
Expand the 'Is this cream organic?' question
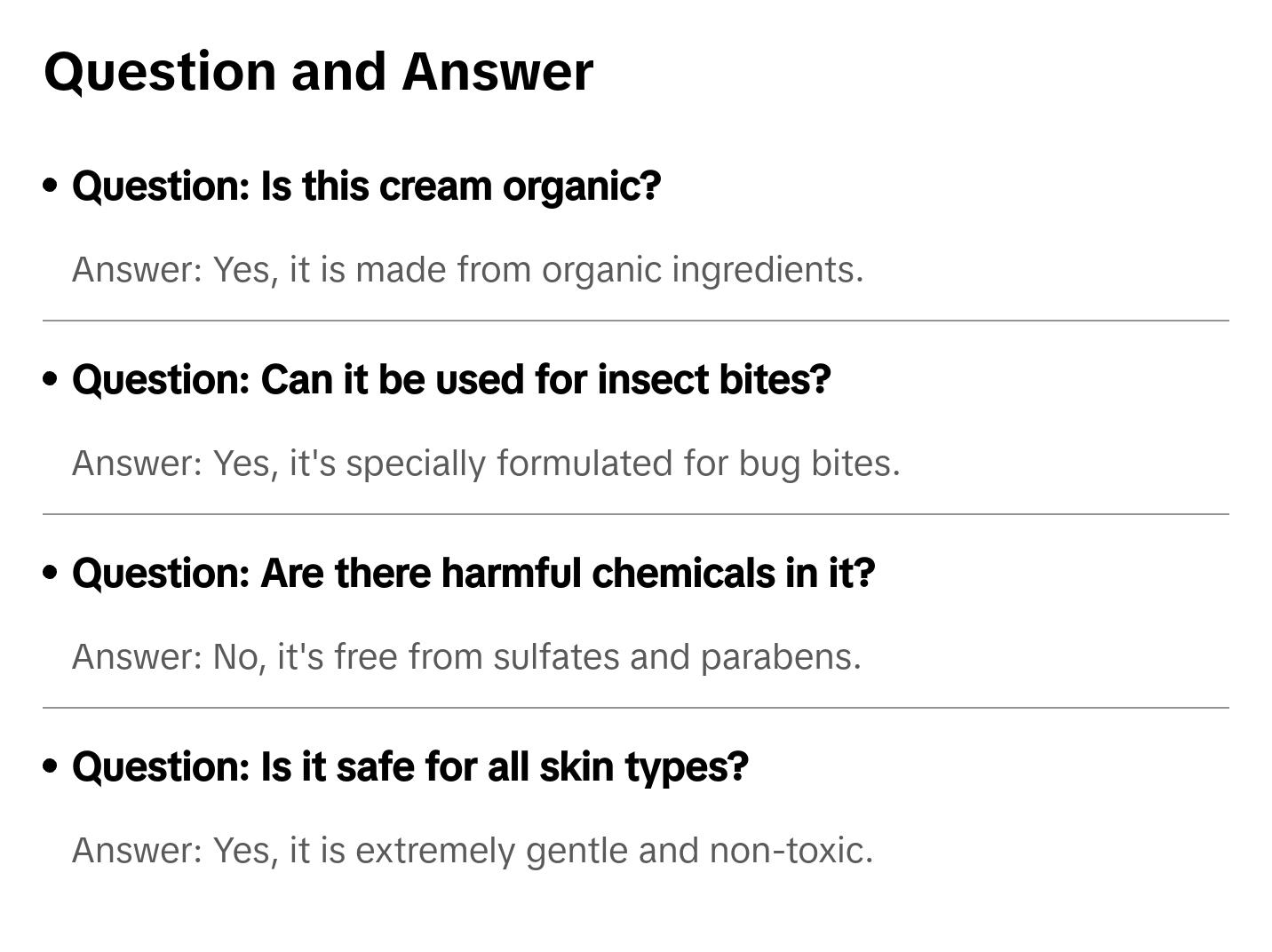coord(366,186)
